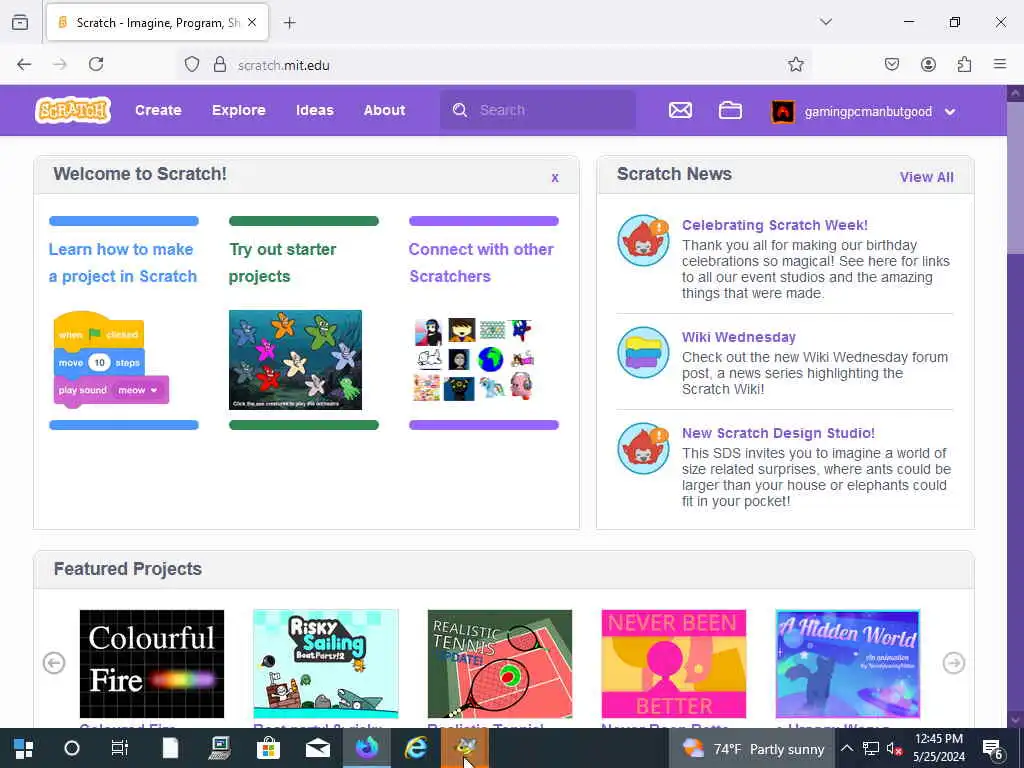1024x768 pixels.
Task: Click the Wiki Wednesday news icon
Action: click(x=643, y=353)
